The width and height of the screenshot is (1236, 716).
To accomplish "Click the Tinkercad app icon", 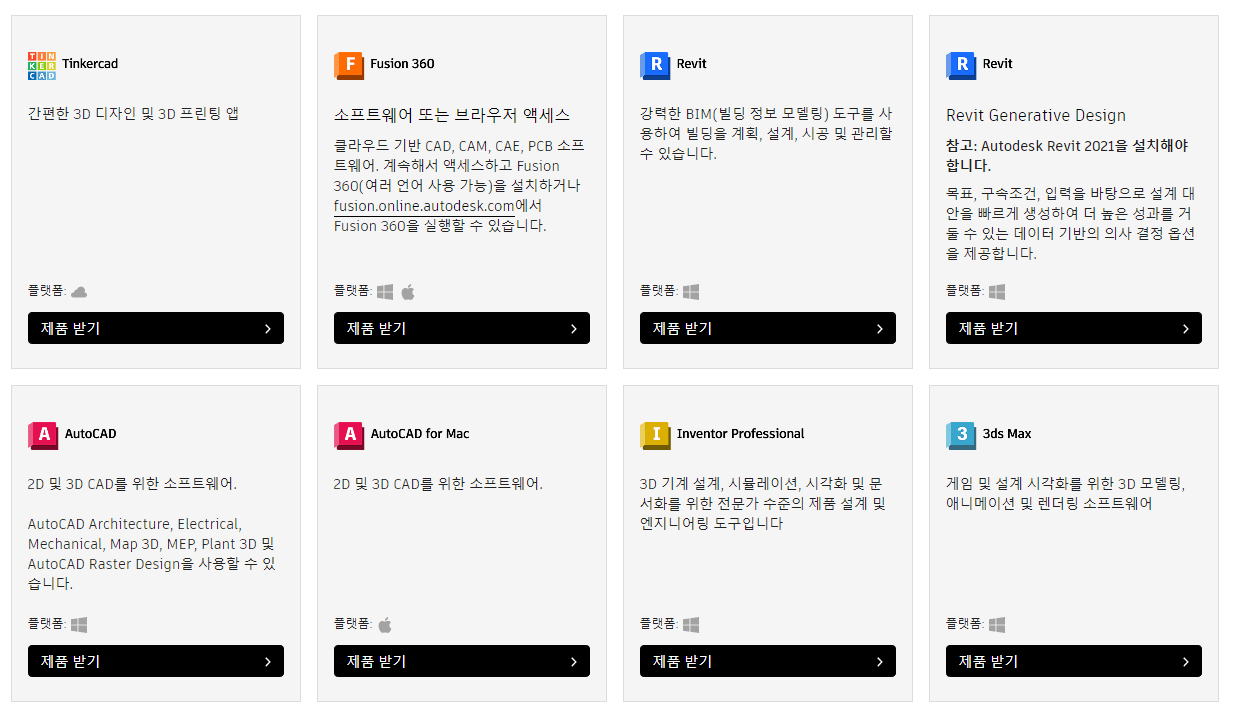I will (x=43, y=64).
